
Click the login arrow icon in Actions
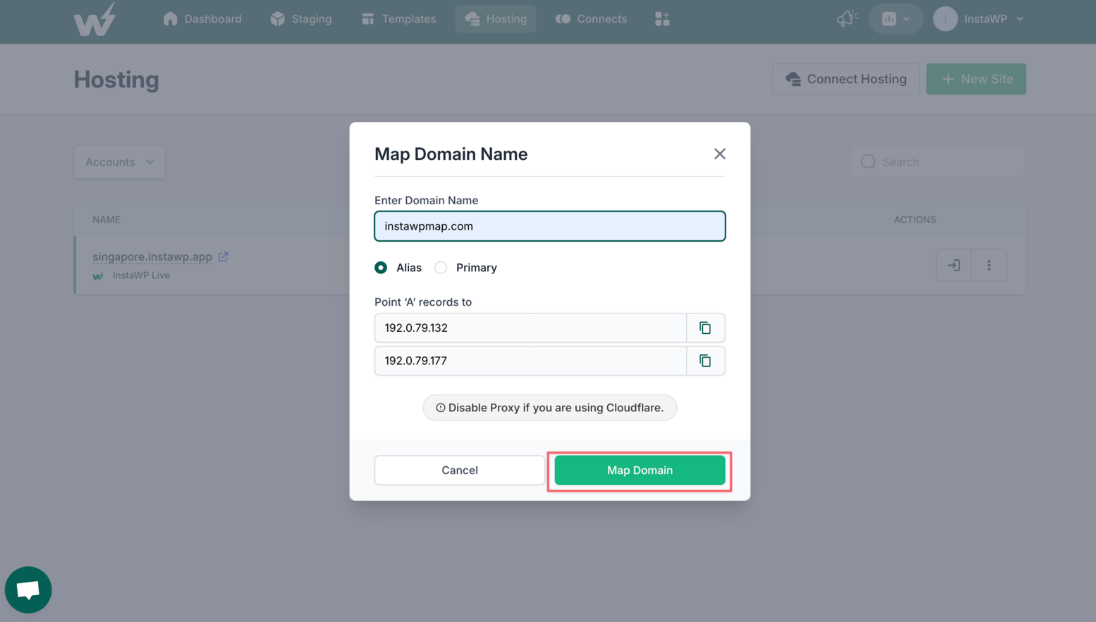pos(953,265)
